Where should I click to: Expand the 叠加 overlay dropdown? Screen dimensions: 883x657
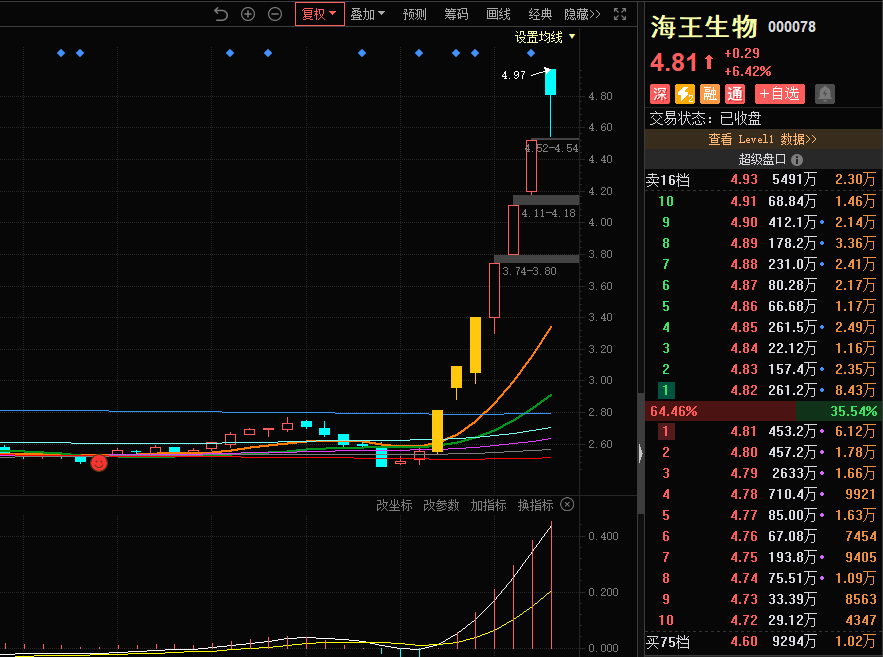pos(367,14)
